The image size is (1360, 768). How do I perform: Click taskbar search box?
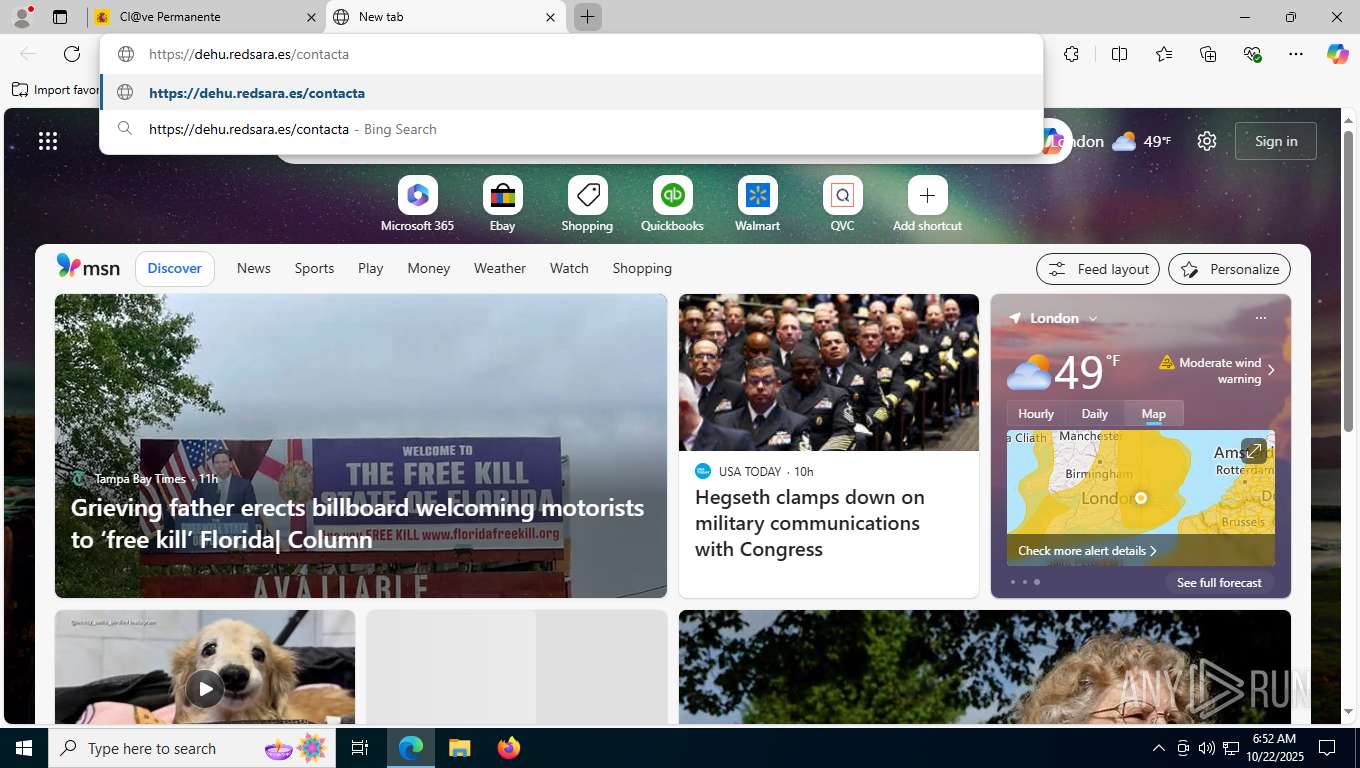point(191,748)
